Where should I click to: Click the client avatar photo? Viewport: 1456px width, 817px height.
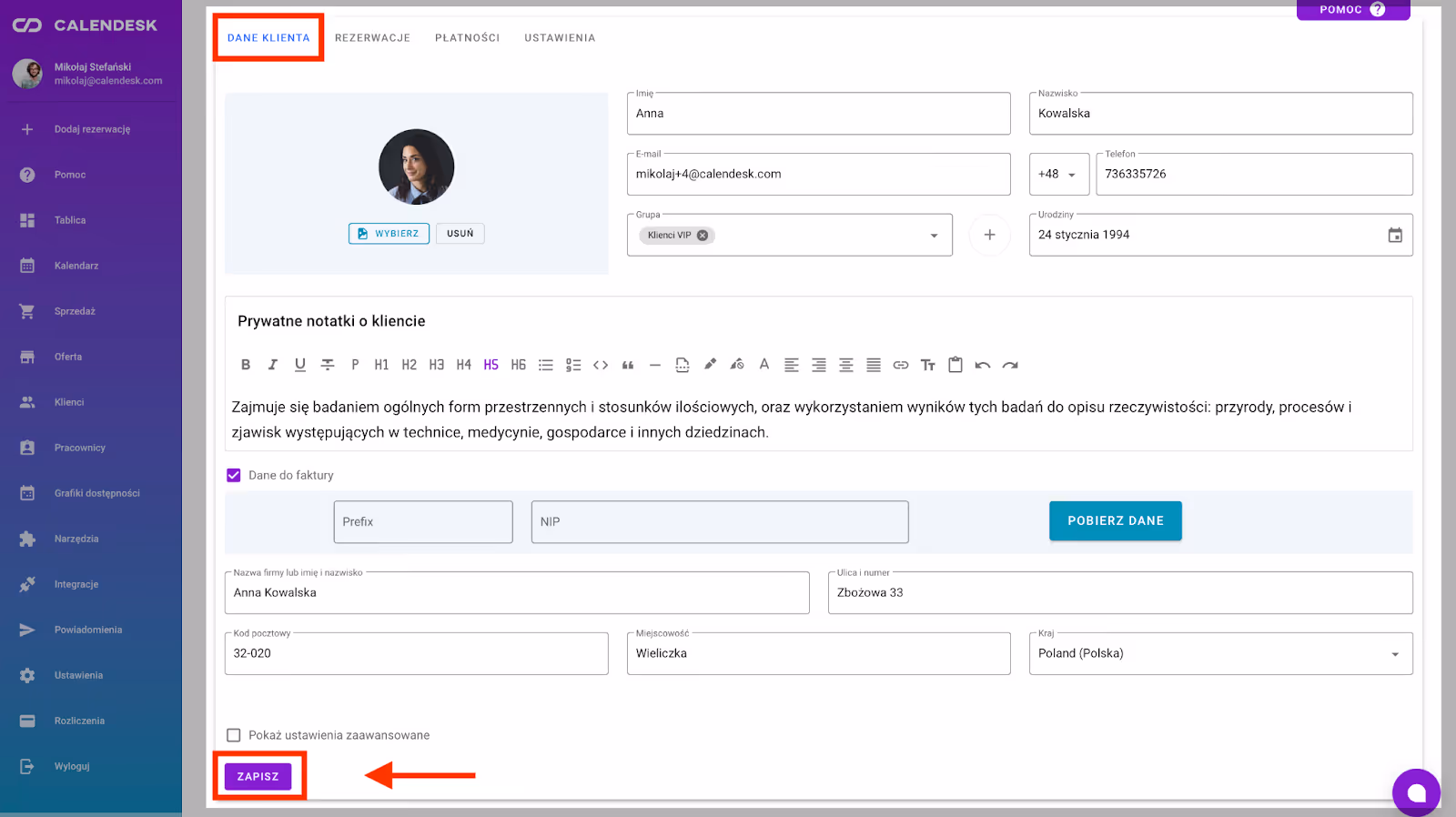[x=417, y=166]
